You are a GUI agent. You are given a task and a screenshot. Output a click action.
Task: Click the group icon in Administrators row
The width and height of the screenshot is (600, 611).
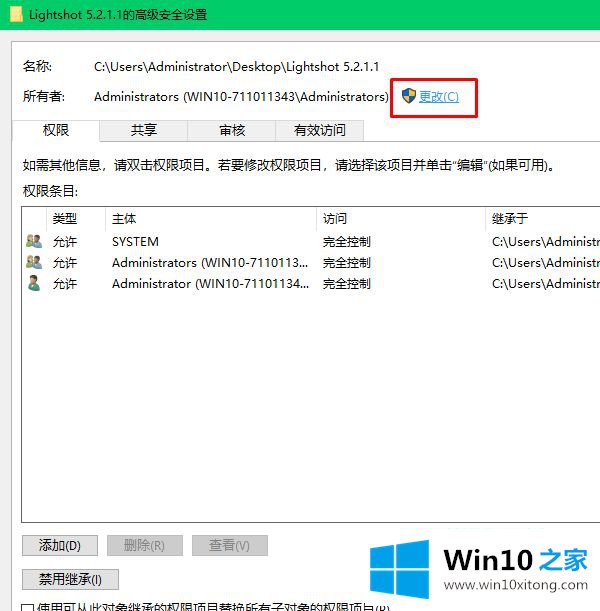pyautogui.click(x=34, y=262)
